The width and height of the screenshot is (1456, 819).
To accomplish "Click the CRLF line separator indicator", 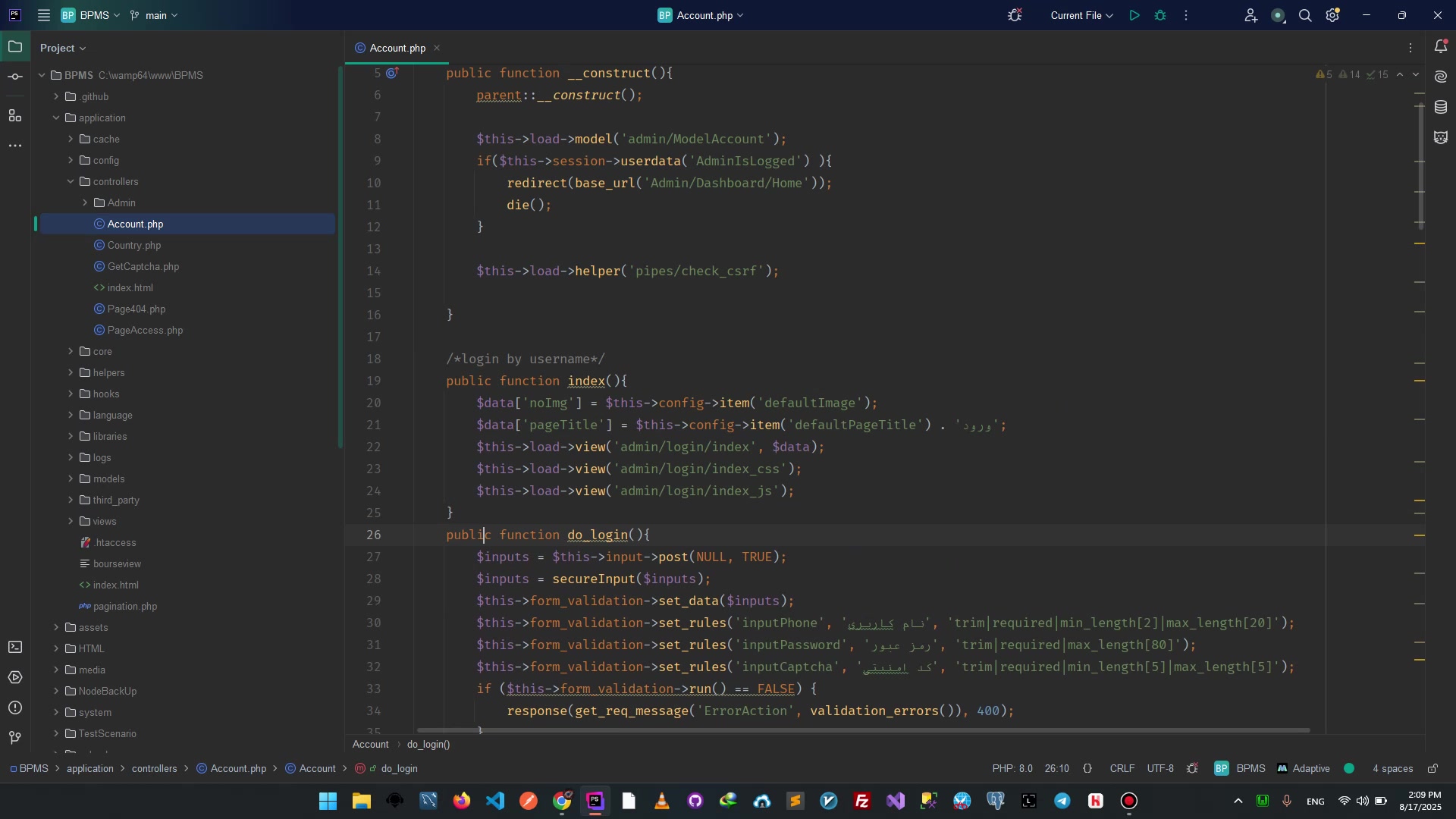I will tap(1122, 768).
